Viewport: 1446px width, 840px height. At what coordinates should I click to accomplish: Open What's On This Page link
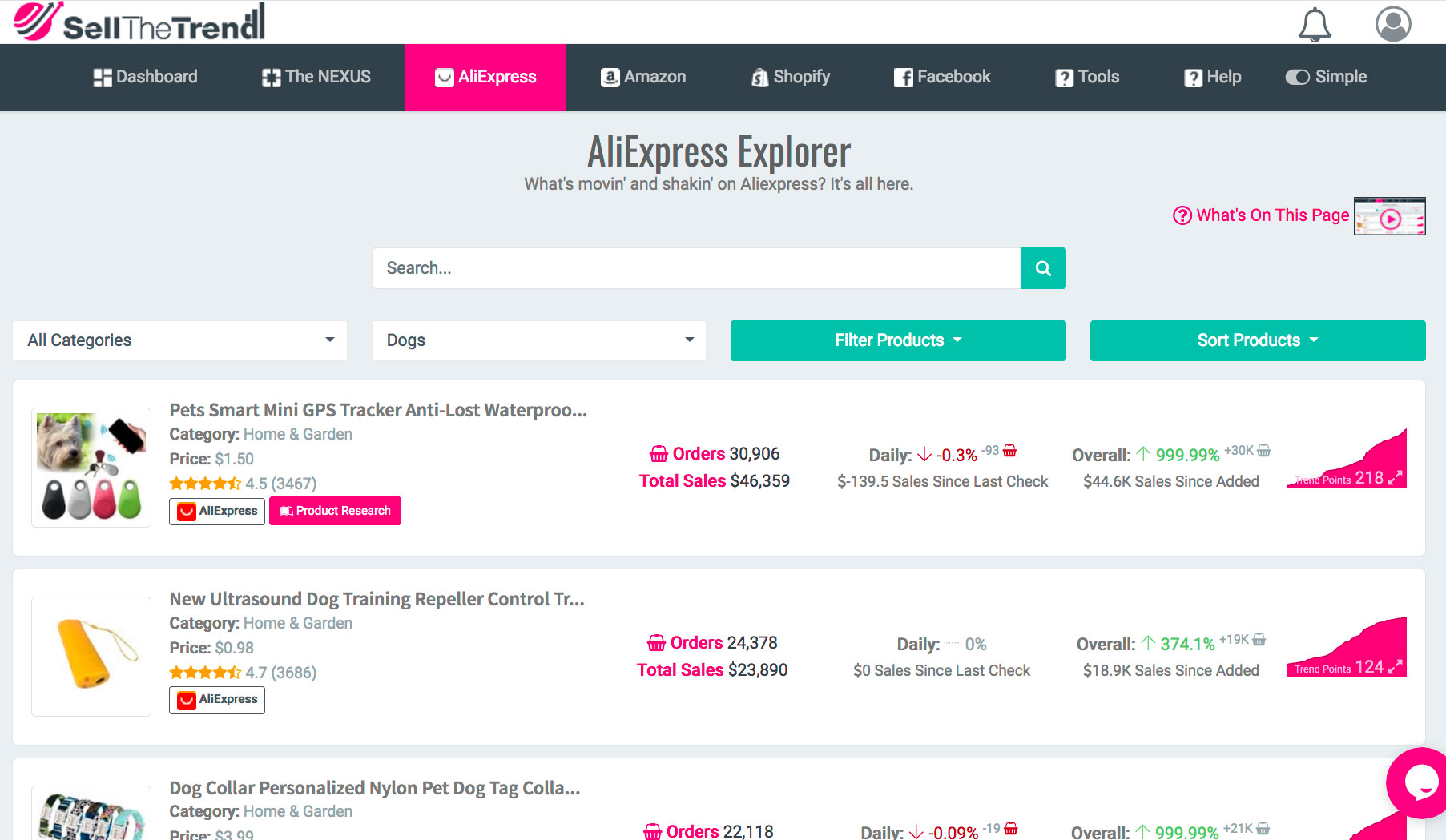coord(1262,215)
